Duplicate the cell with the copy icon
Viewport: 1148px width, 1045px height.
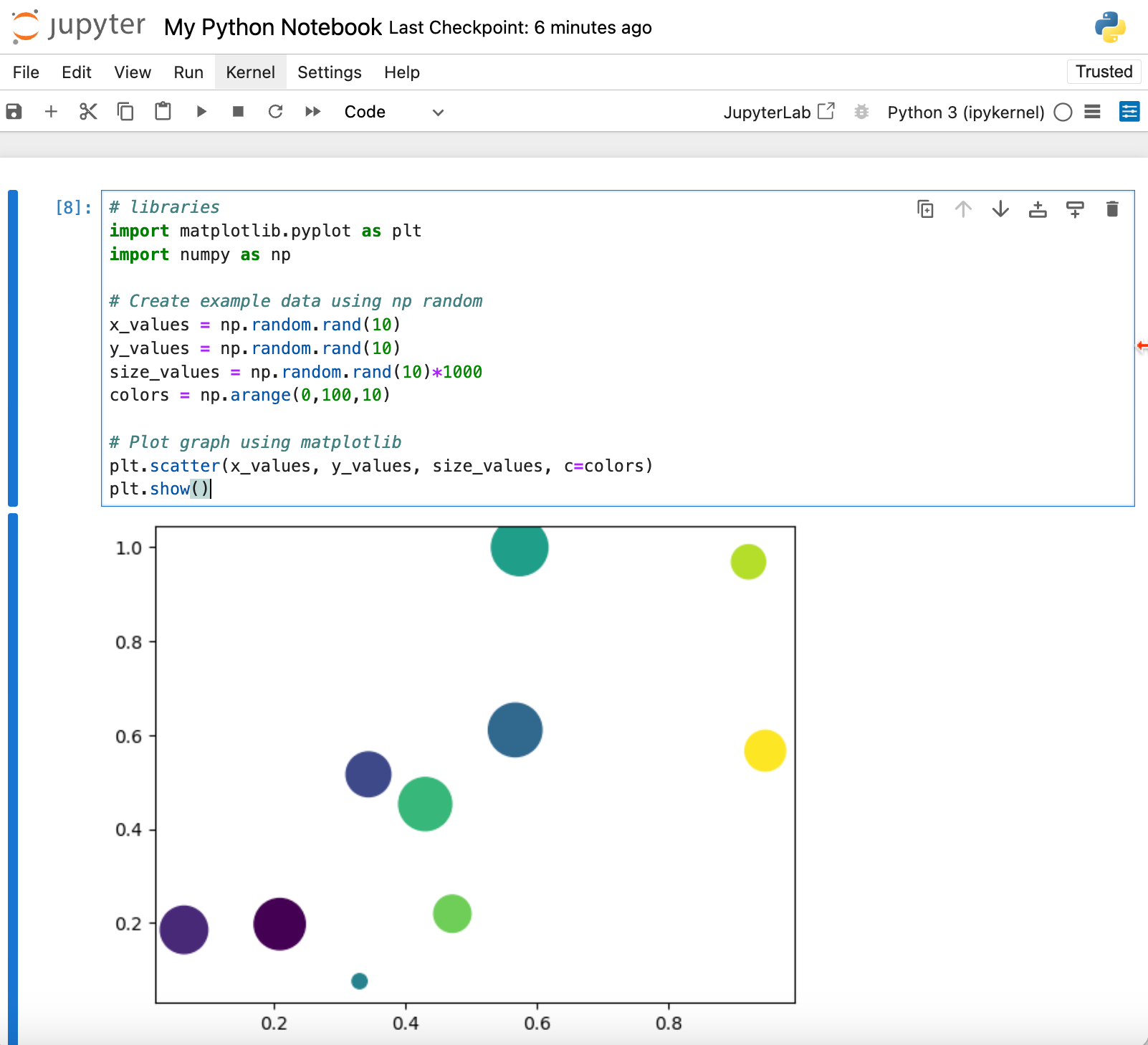(926, 209)
